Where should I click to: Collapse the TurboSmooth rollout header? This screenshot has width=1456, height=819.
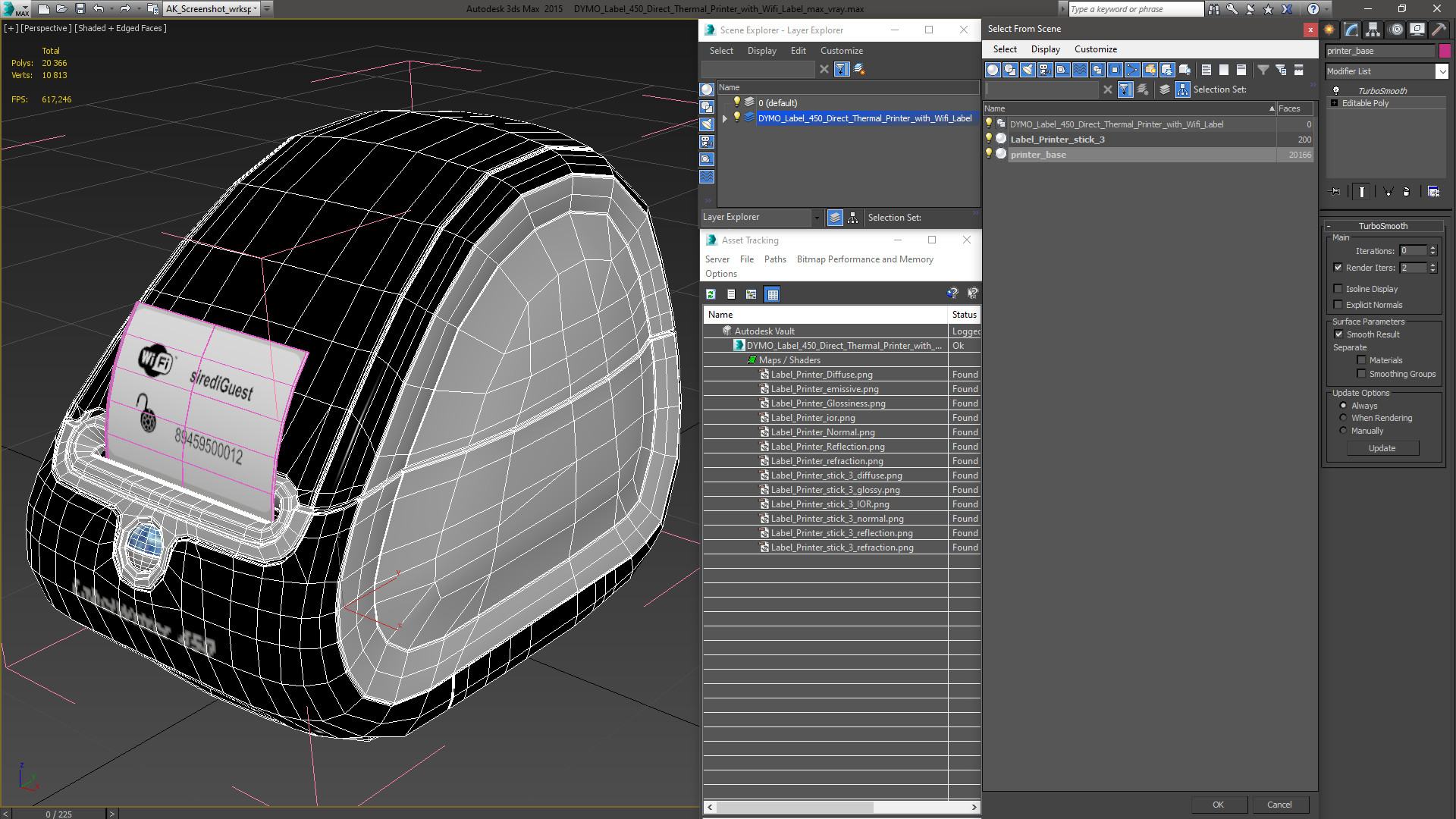pyautogui.click(x=1383, y=226)
